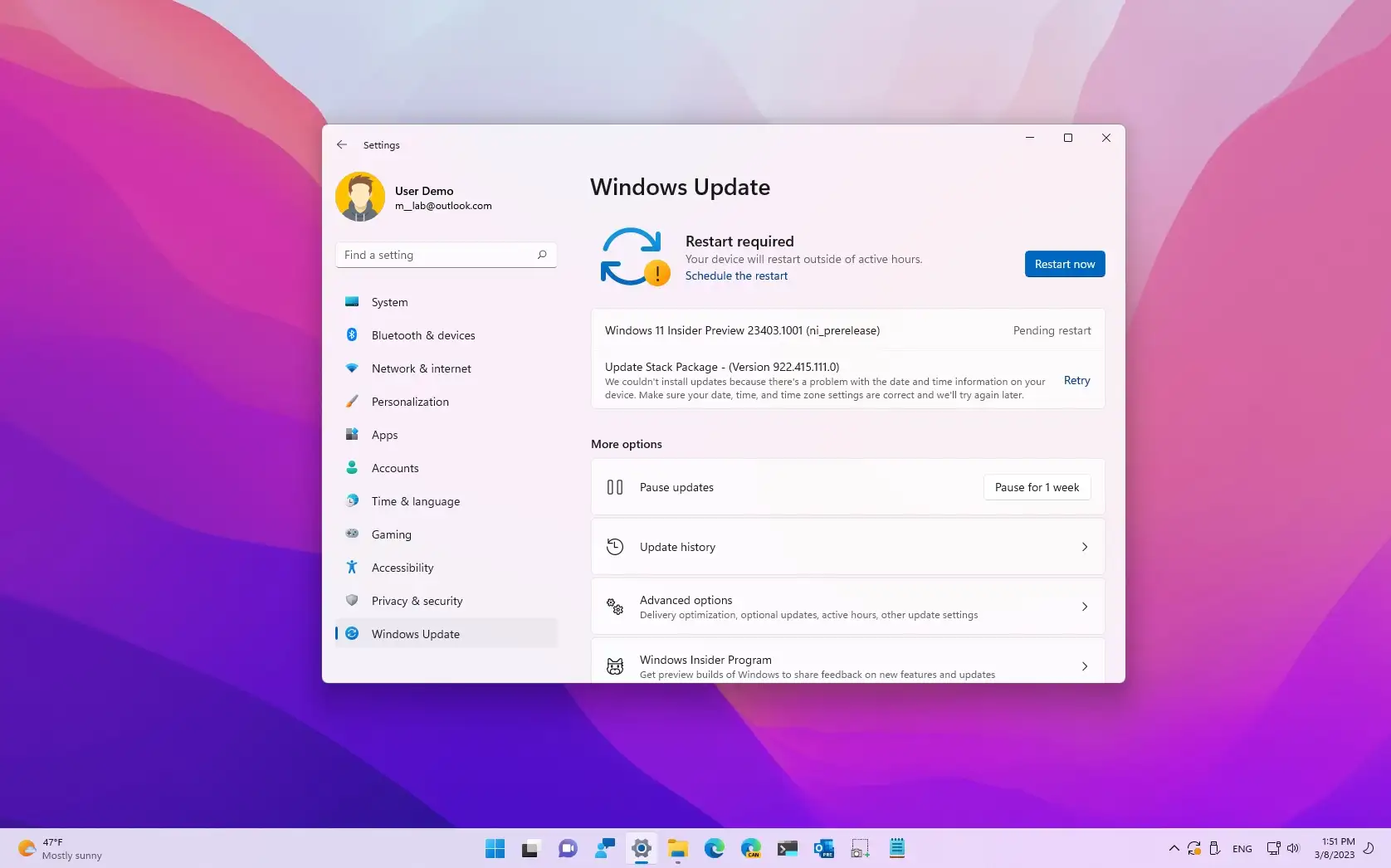Click Restart now button
The image size is (1391, 868).
1065,264
